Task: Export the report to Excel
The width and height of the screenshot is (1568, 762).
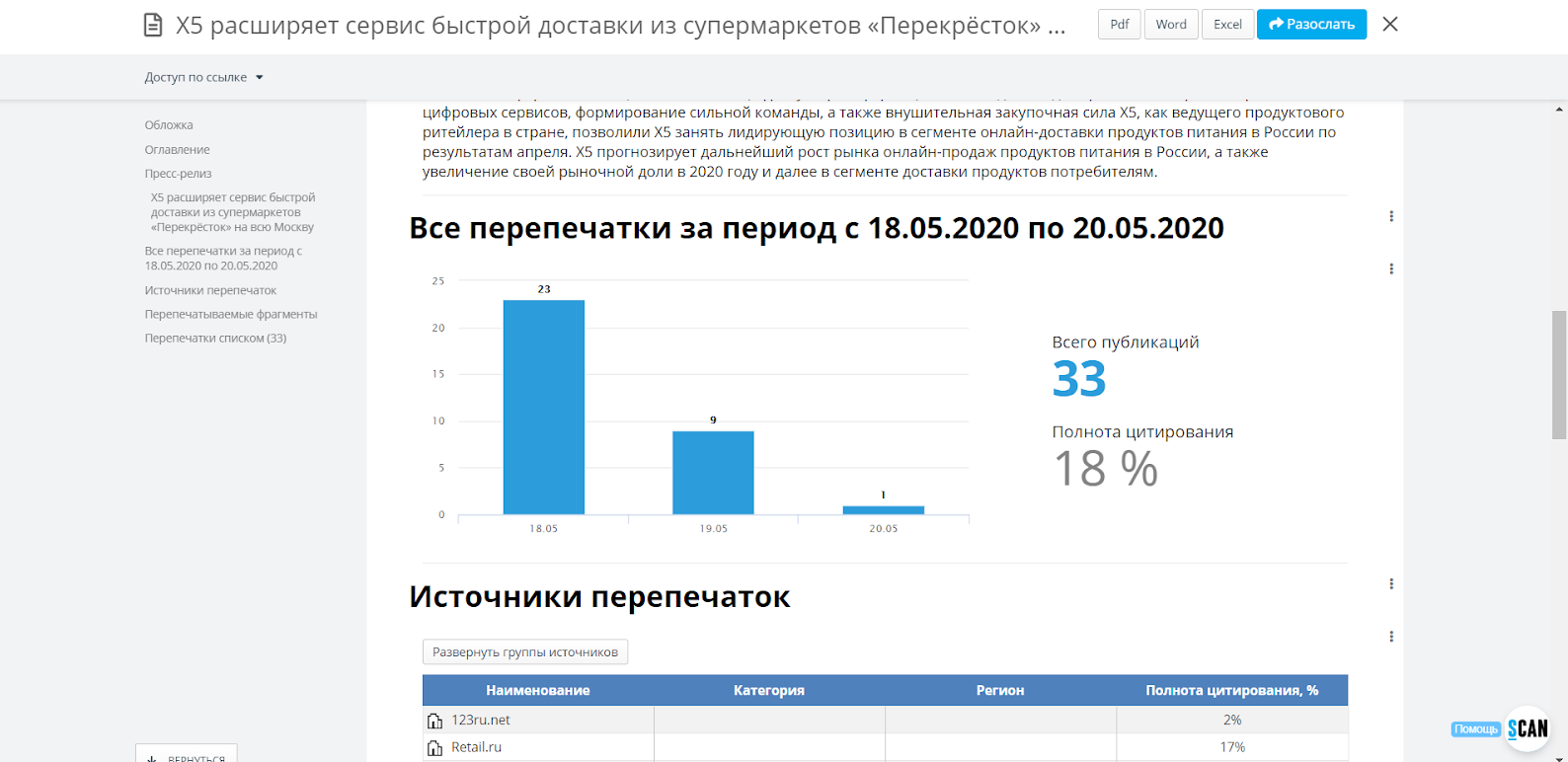Action: pyautogui.click(x=1228, y=25)
